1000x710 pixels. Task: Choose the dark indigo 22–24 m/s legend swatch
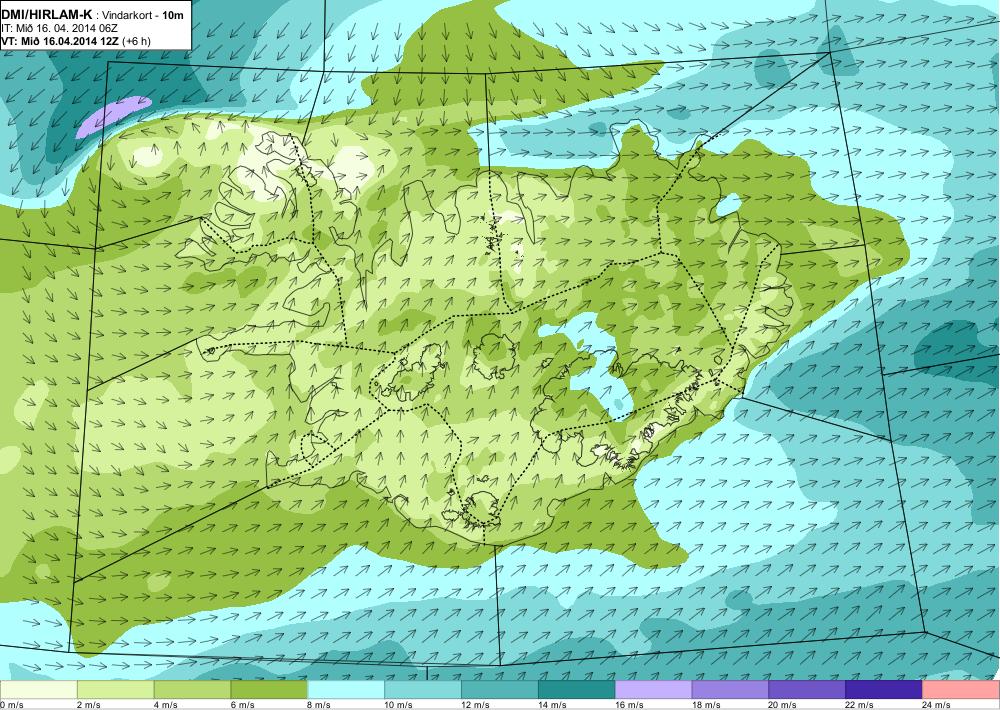coord(884,690)
